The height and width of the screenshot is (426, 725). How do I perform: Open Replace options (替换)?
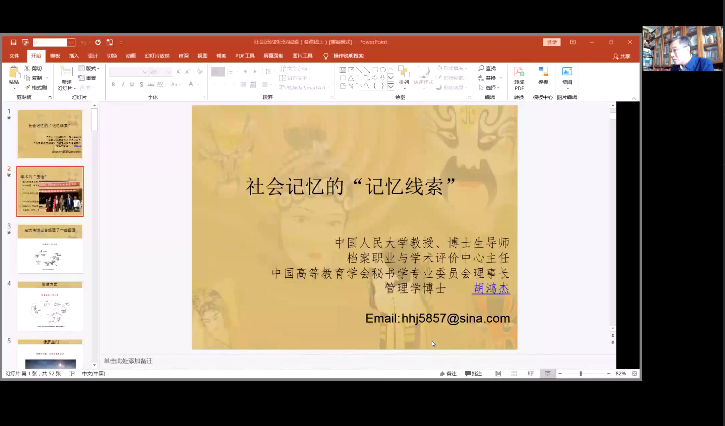[488, 78]
